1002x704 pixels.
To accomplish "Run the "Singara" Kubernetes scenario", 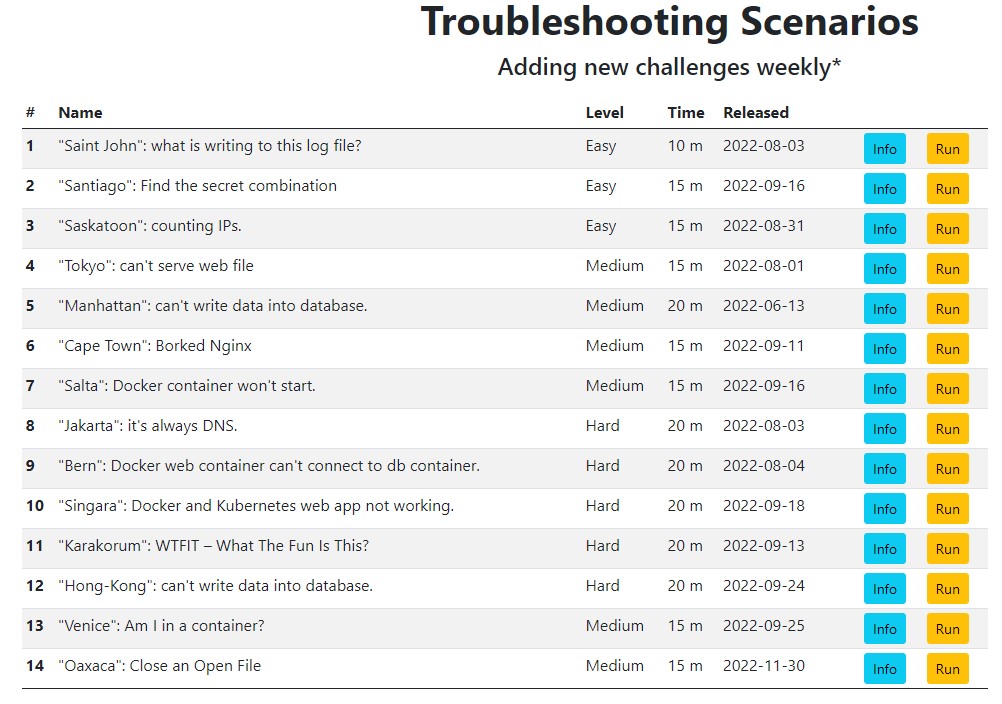I will click(947, 509).
